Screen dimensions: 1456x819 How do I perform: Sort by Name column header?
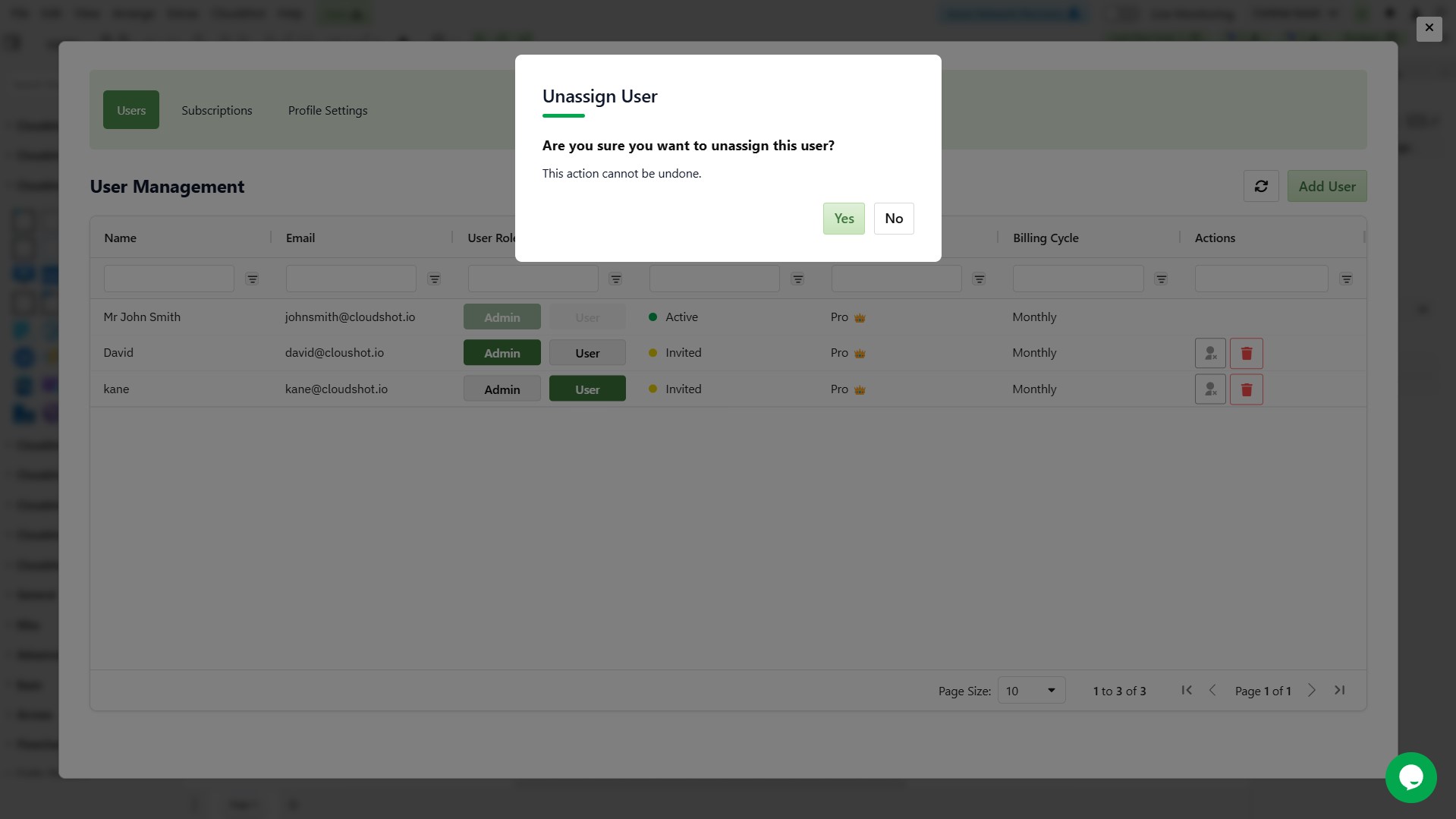[x=121, y=238]
